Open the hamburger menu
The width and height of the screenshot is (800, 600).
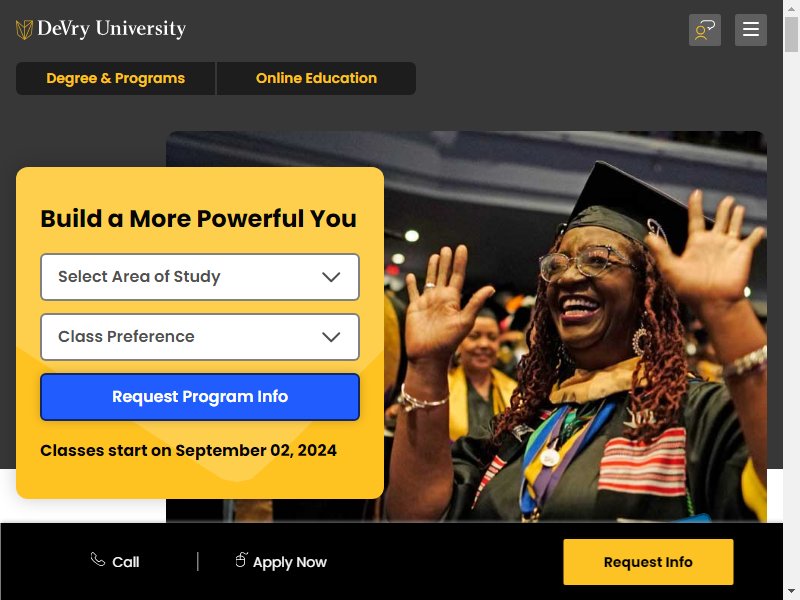tap(751, 30)
